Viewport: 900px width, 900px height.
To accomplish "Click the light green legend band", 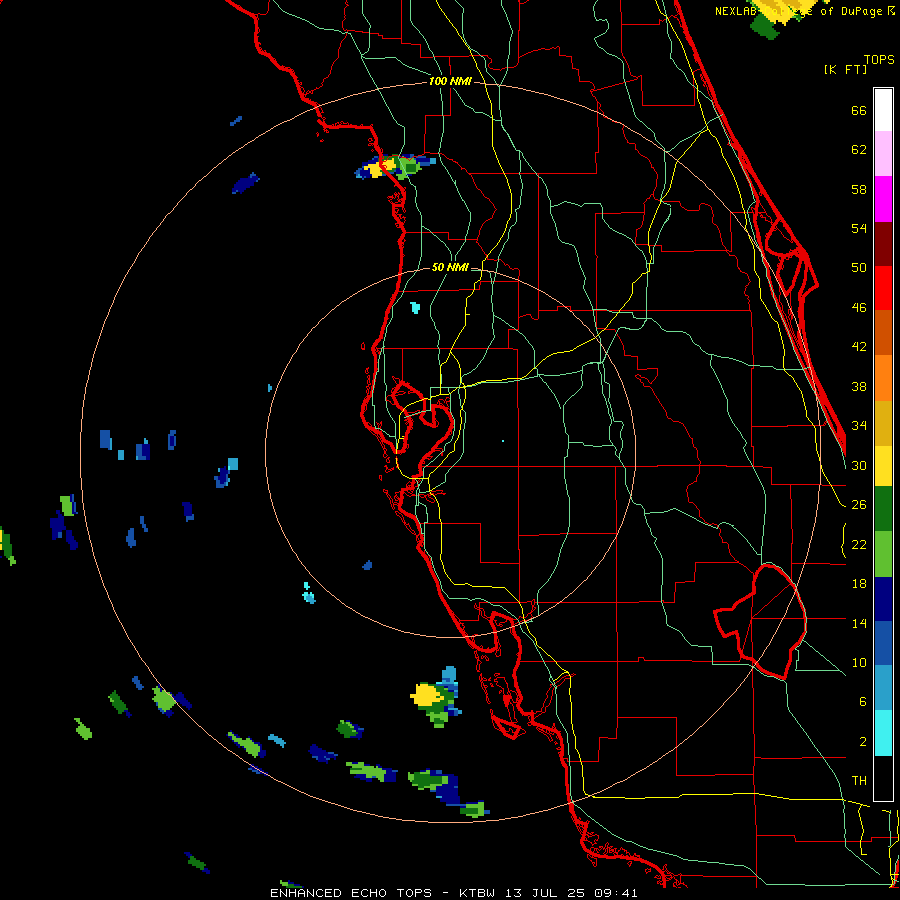I will 883,553.
